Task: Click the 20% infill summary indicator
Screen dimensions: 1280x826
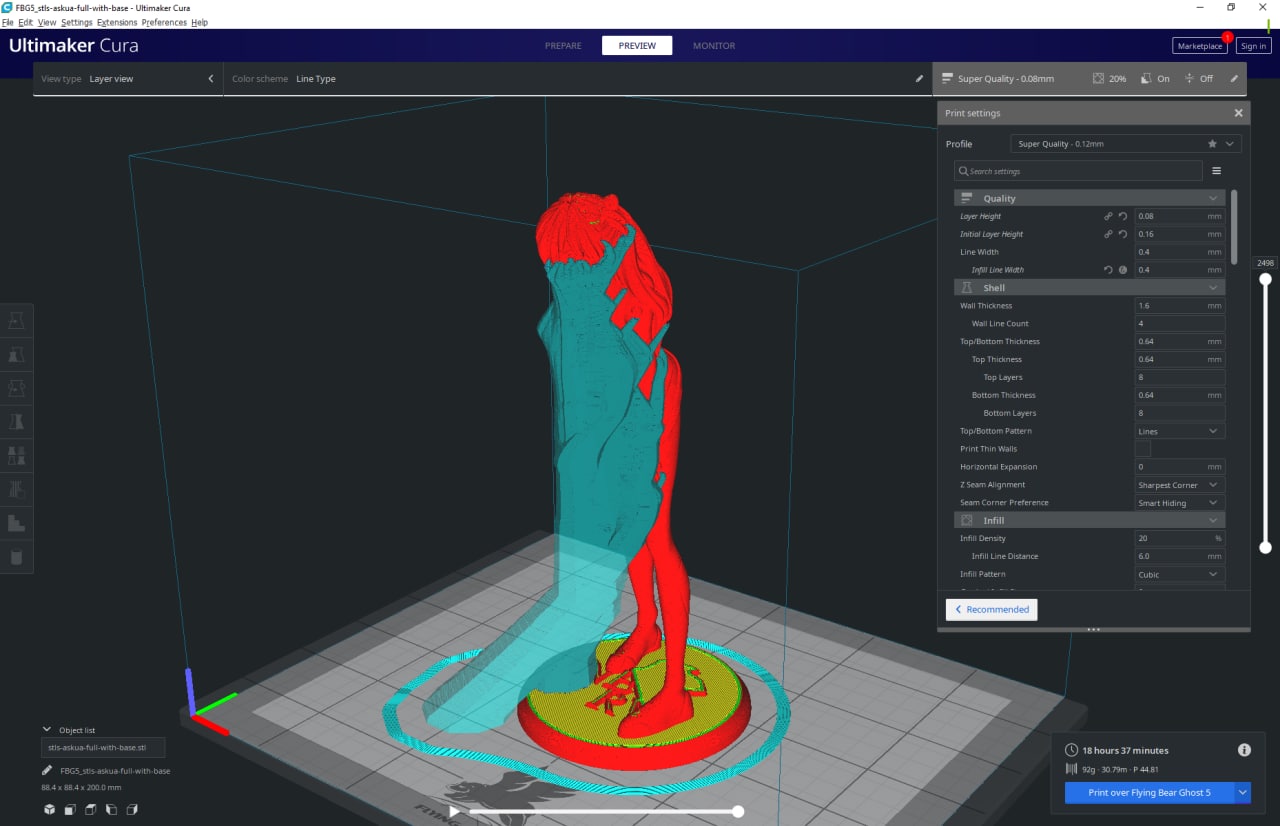Action: pyautogui.click(x=1109, y=78)
